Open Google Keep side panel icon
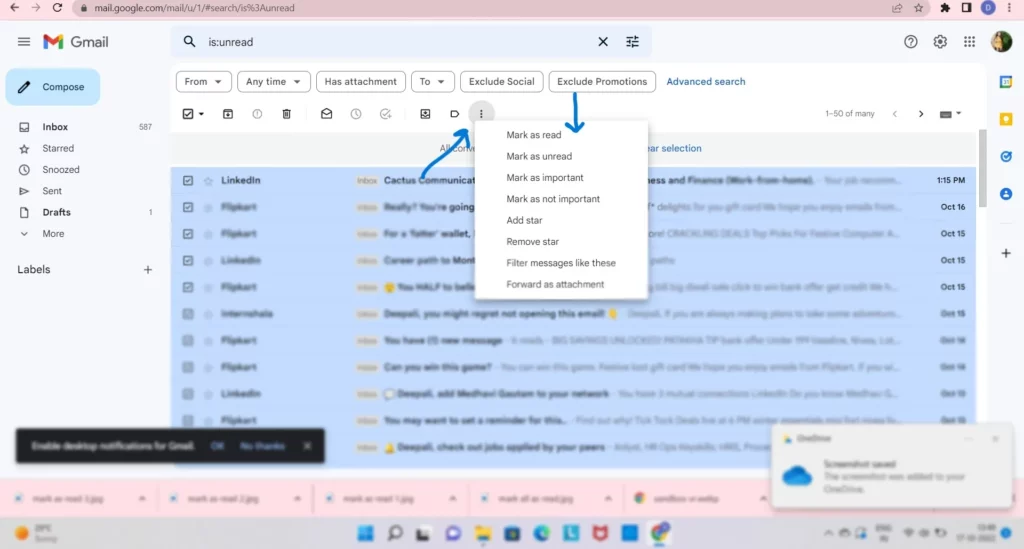The width and height of the screenshot is (1024, 549). 1006,119
